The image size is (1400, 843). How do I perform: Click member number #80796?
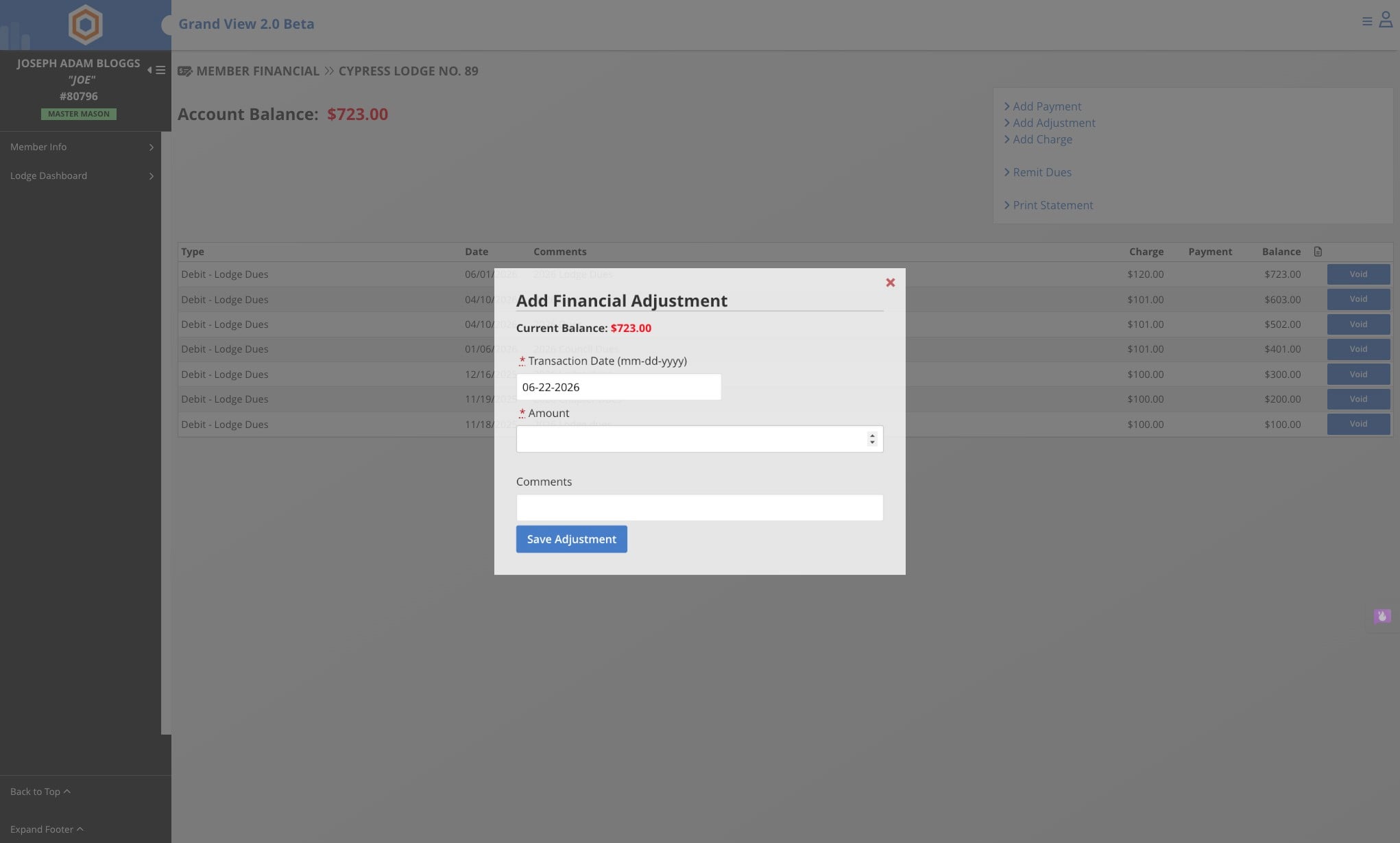[x=79, y=97]
